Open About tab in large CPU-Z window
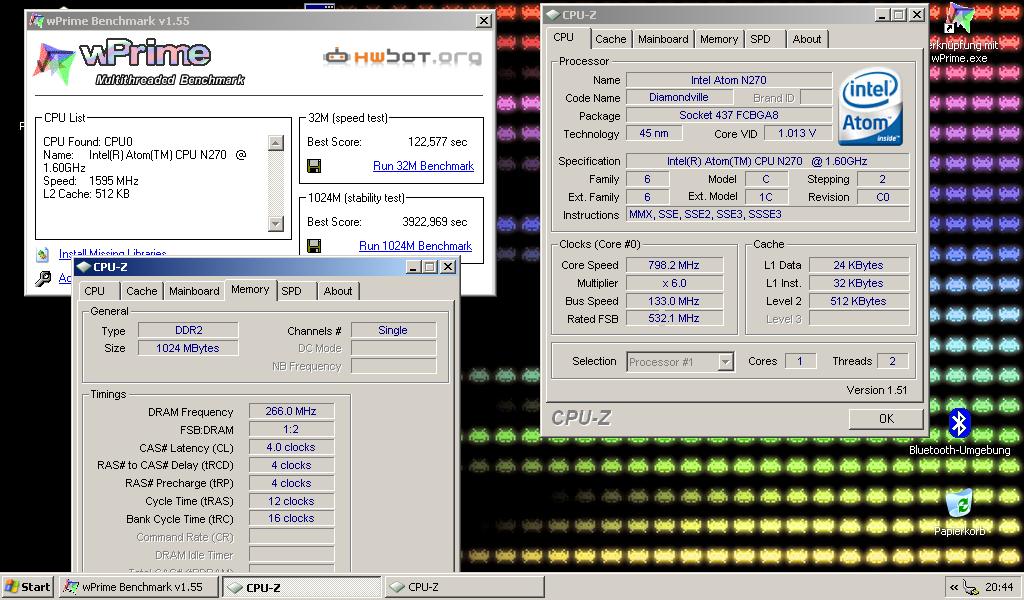 pyautogui.click(x=807, y=39)
